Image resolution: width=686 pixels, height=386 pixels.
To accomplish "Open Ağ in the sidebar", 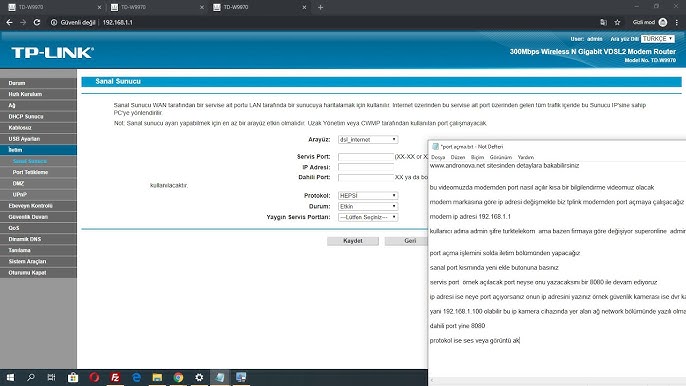I will pos(38,105).
